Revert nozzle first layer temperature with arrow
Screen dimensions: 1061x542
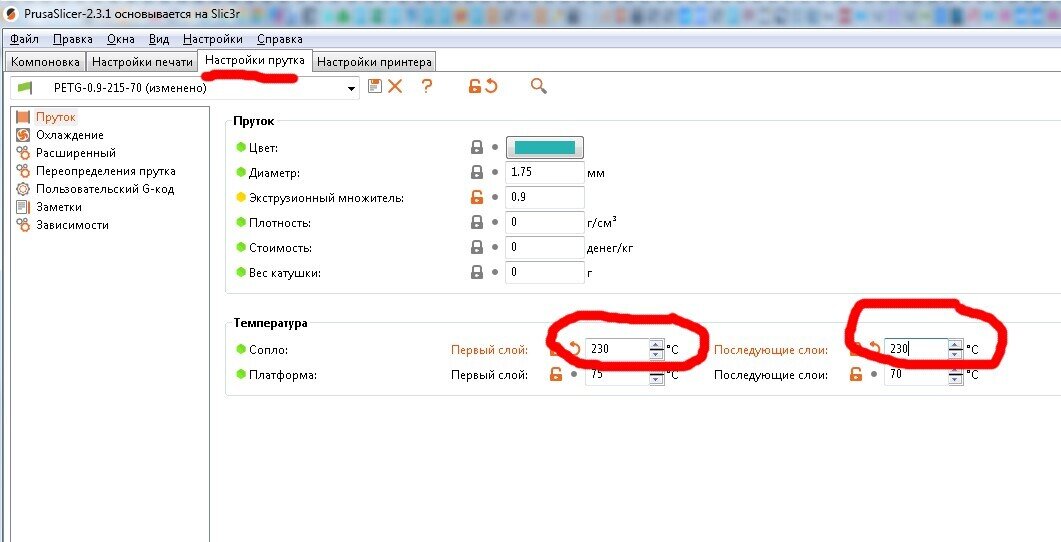574,349
